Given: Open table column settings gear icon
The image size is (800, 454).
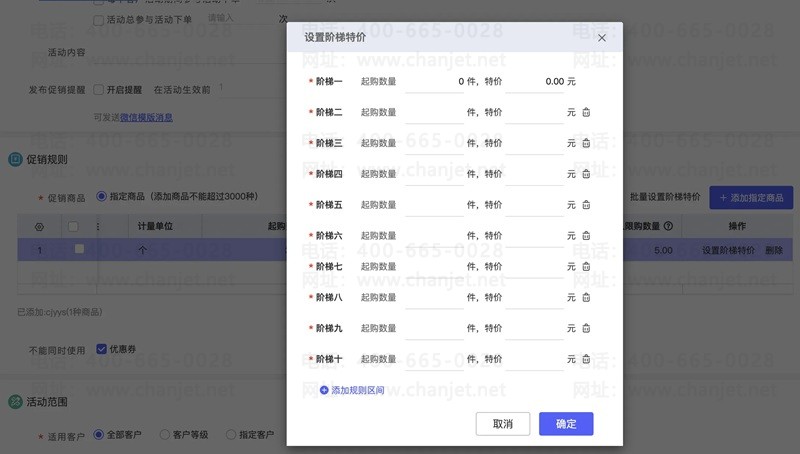Looking at the screenshot, I should (39, 227).
